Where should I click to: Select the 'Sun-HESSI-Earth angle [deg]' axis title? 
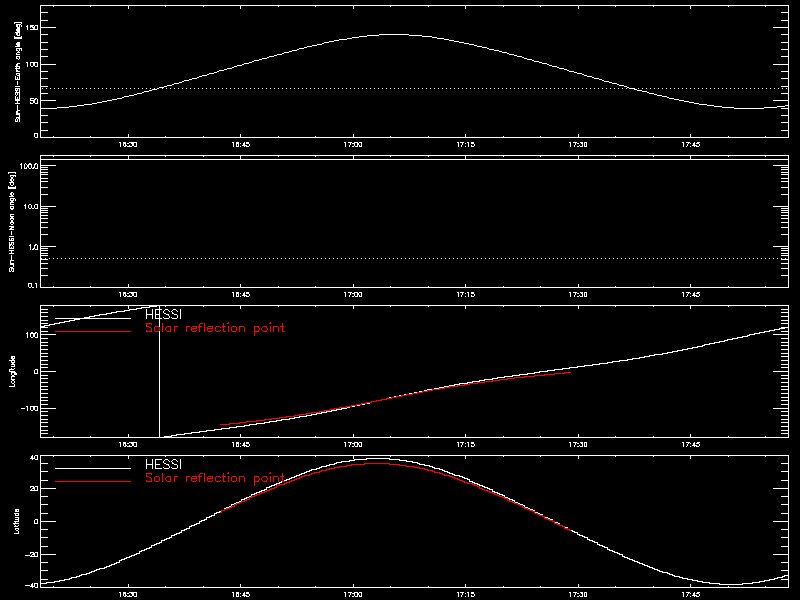18,71
